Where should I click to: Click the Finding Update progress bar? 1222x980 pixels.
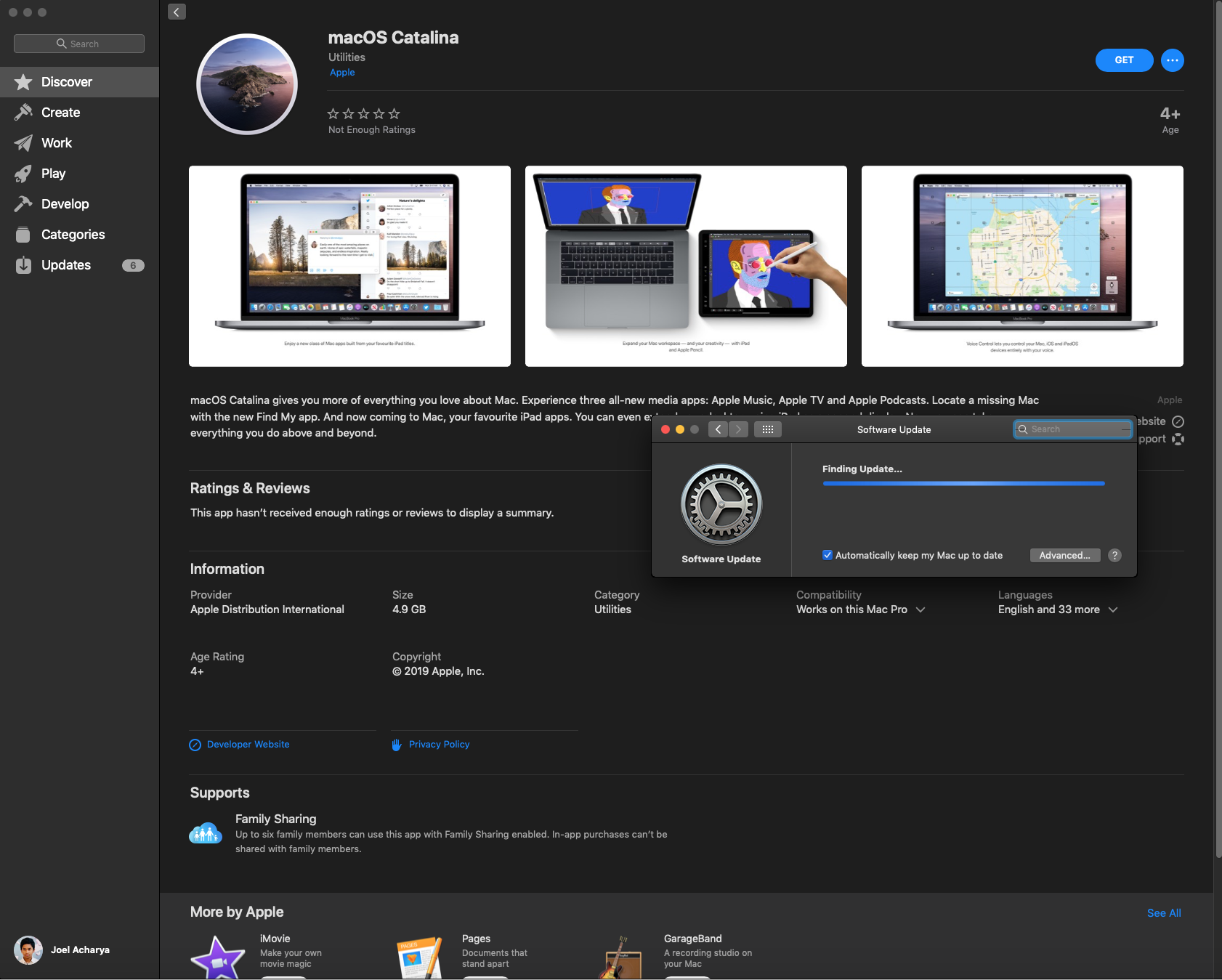(x=963, y=484)
